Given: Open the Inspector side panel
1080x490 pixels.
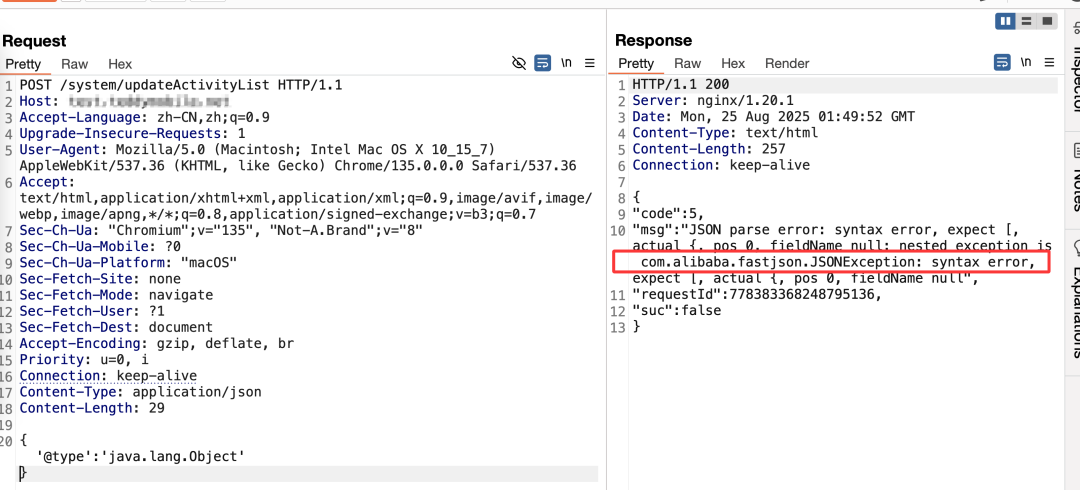Looking at the screenshot, I should point(1074,68).
